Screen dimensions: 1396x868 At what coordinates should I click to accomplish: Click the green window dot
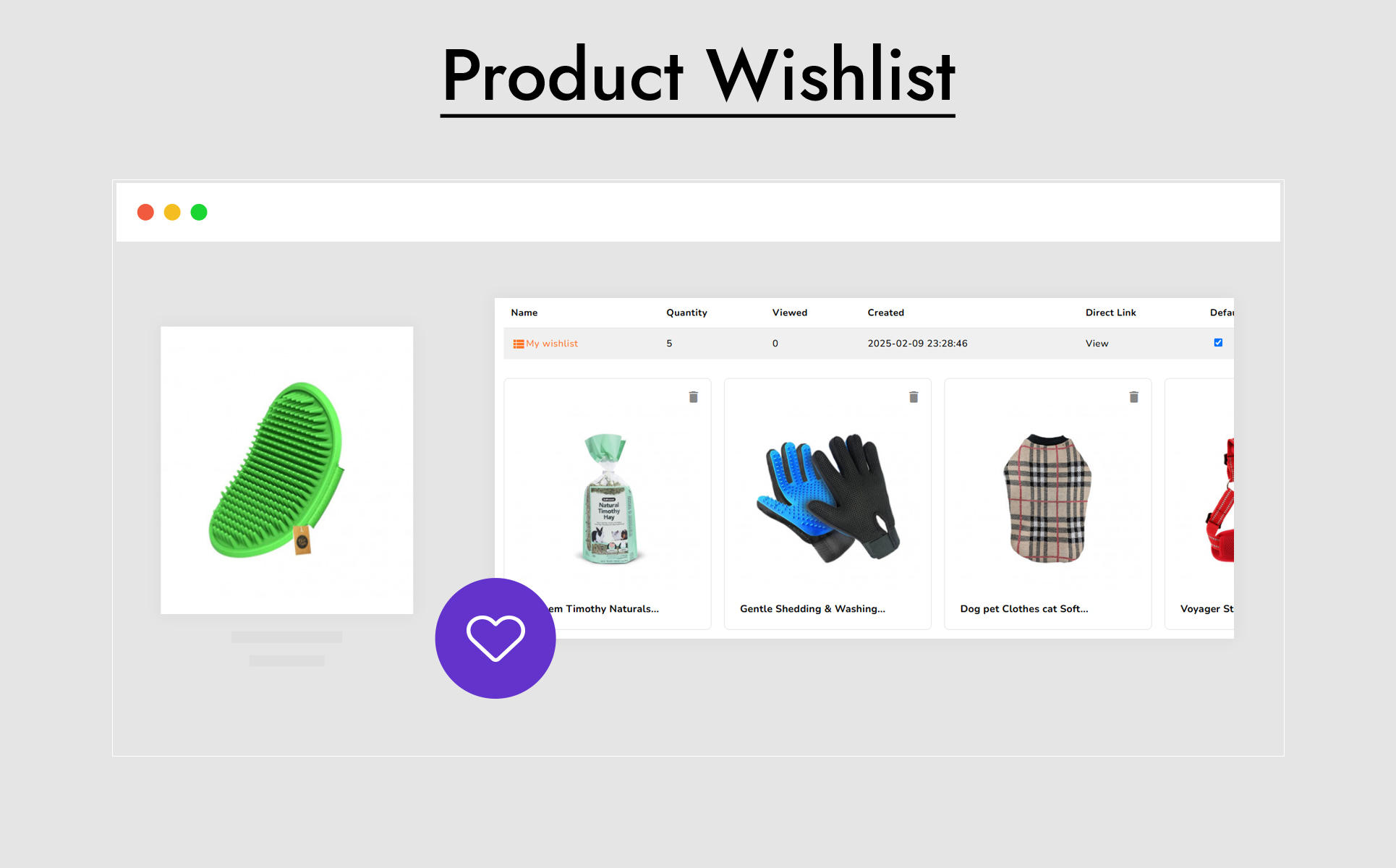click(x=199, y=212)
